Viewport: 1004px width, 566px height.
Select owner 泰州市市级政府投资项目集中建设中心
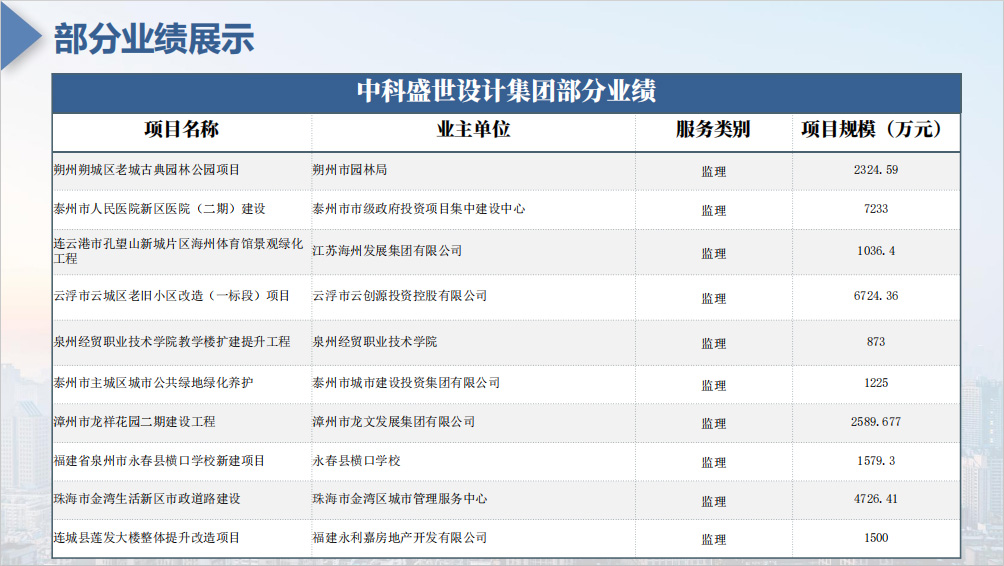(418, 209)
